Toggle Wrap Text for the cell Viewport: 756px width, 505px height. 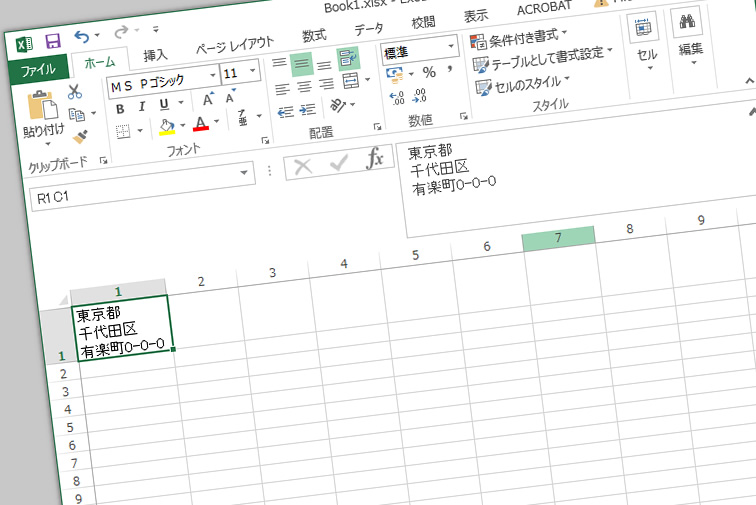[x=349, y=57]
